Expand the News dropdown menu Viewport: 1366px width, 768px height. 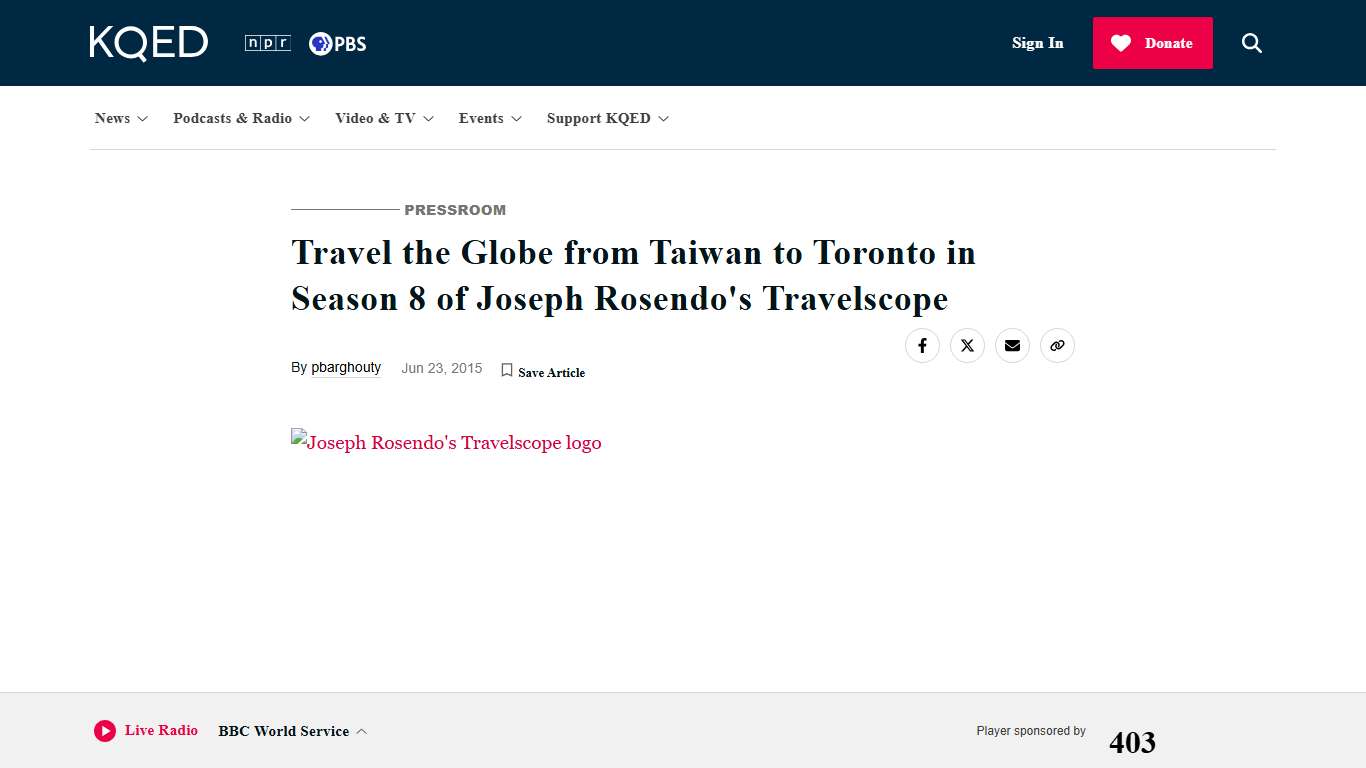point(120,118)
